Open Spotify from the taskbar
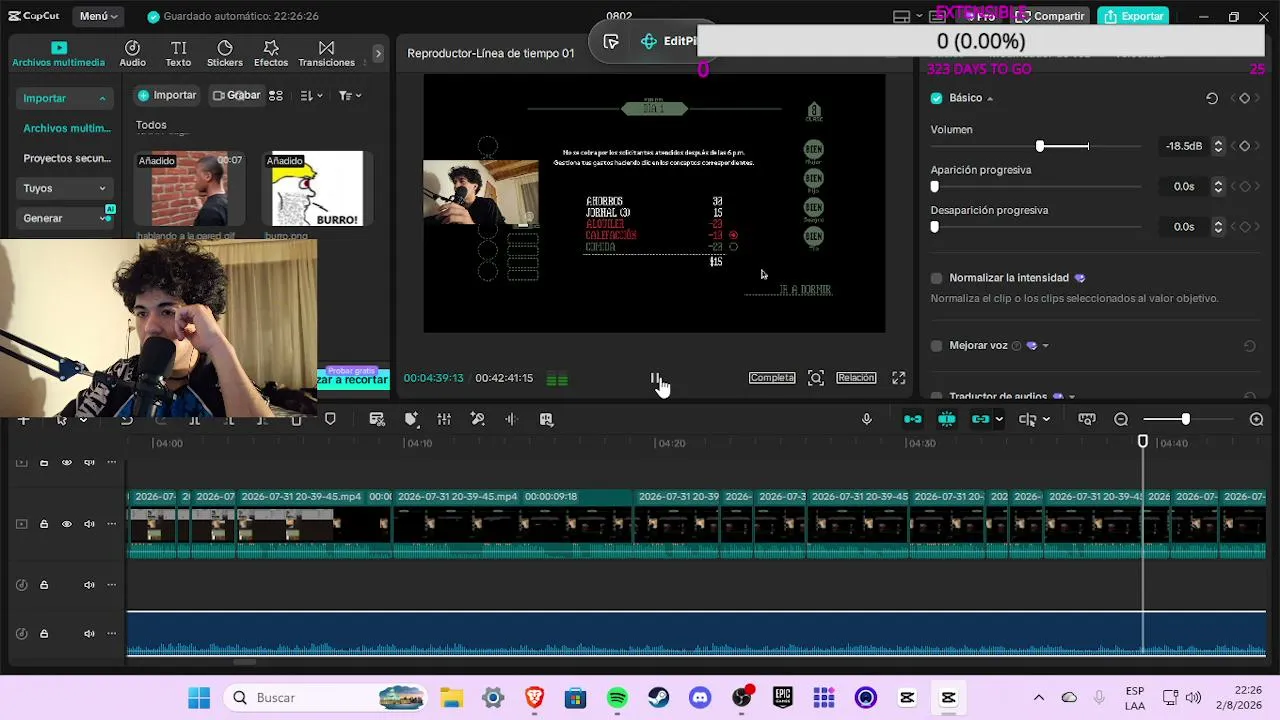 [617, 698]
